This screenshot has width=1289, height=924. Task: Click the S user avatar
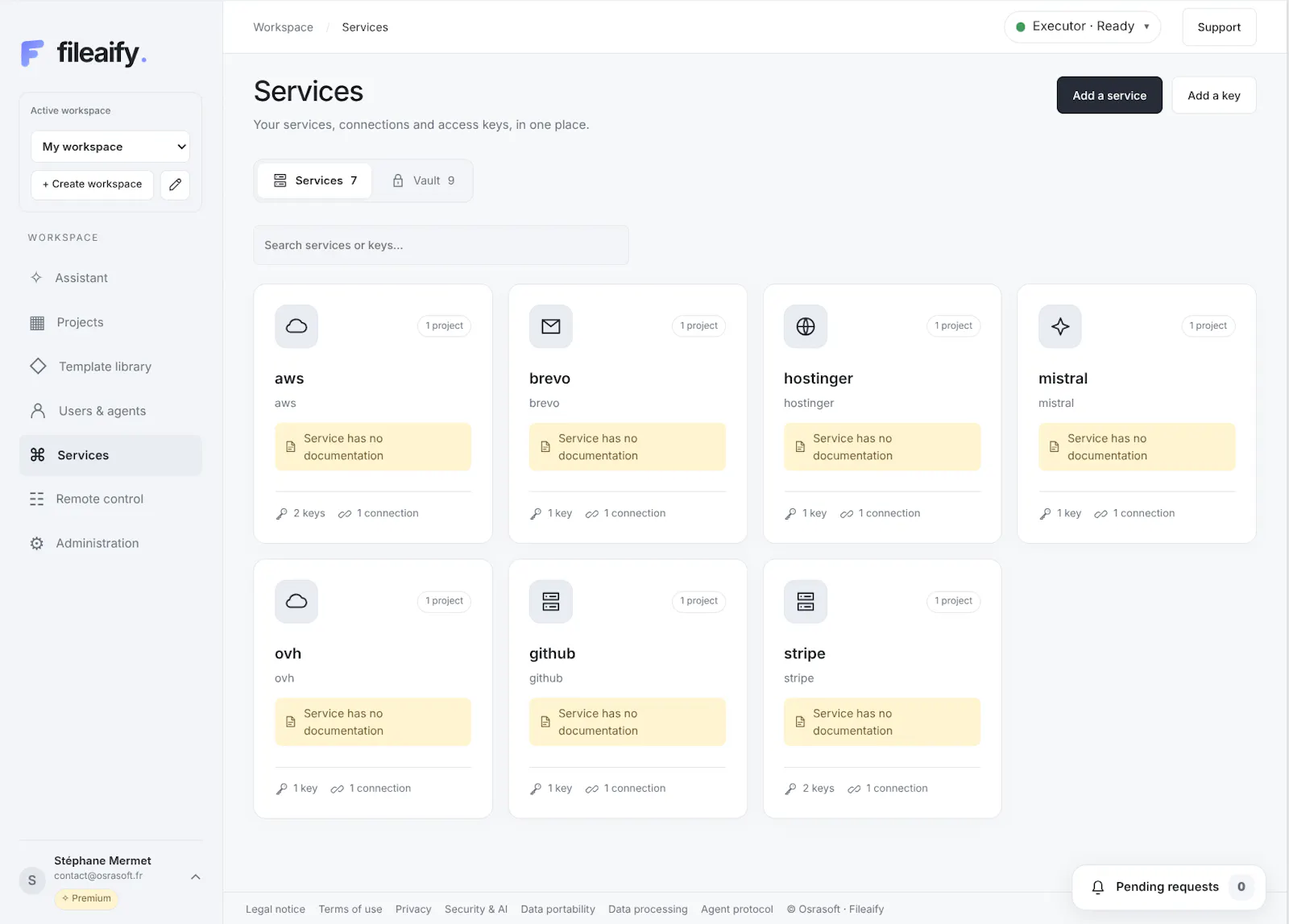click(x=32, y=880)
